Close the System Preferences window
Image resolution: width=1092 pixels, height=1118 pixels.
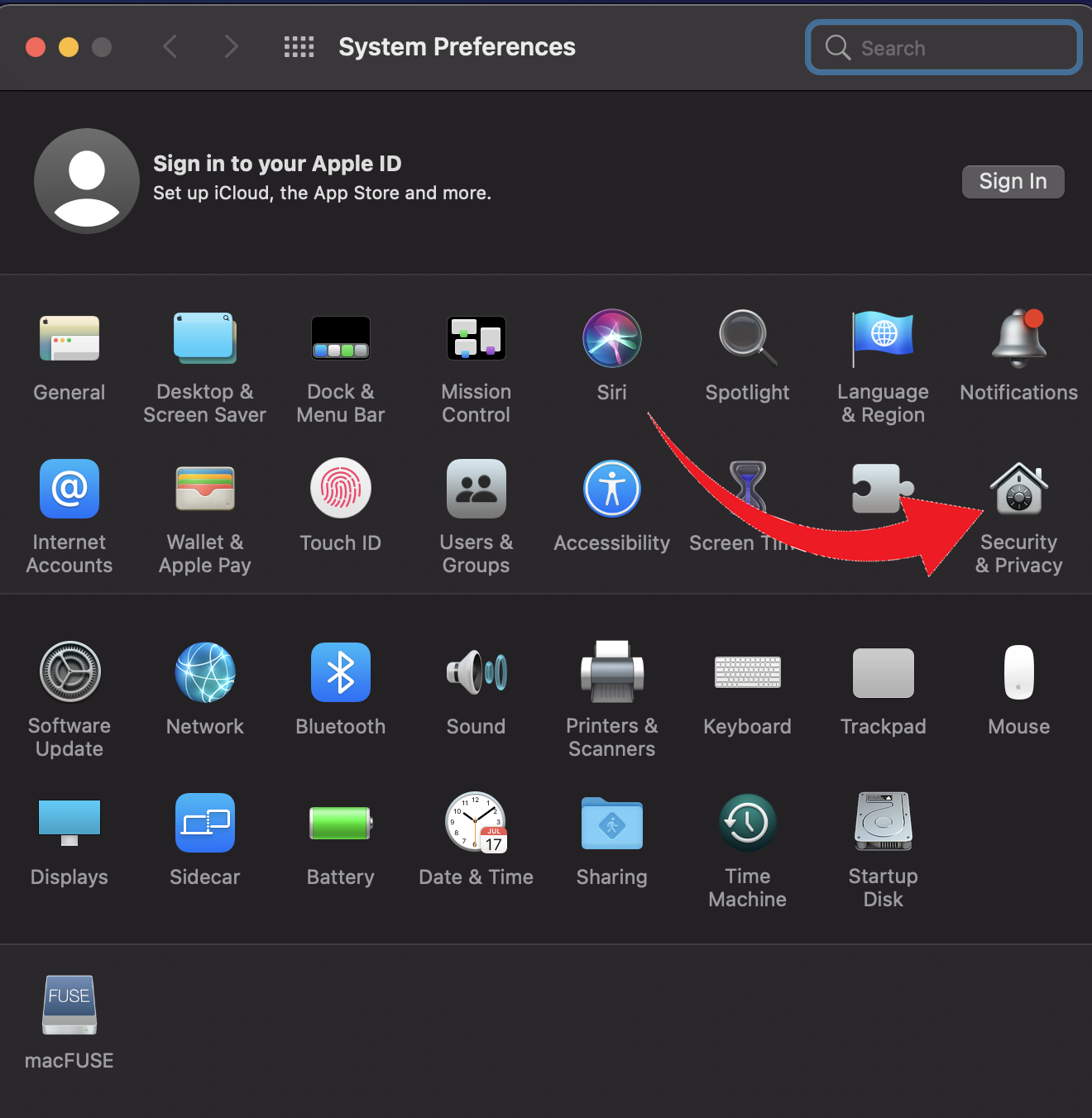pos(36,47)
